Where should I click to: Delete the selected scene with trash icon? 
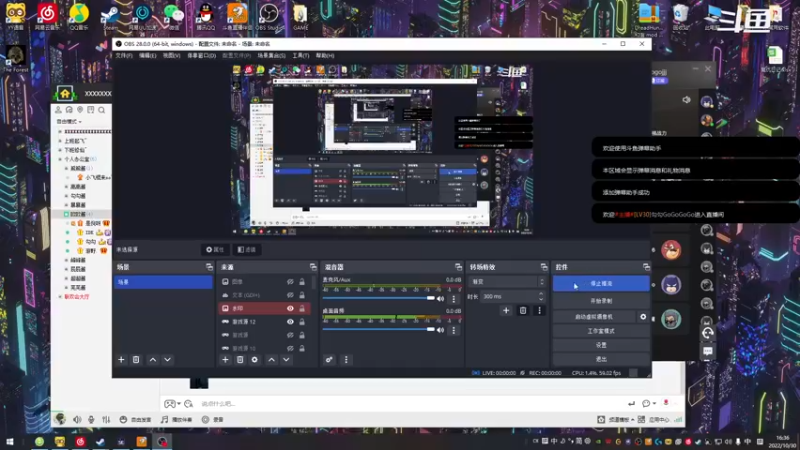click(x=136, y=360)
